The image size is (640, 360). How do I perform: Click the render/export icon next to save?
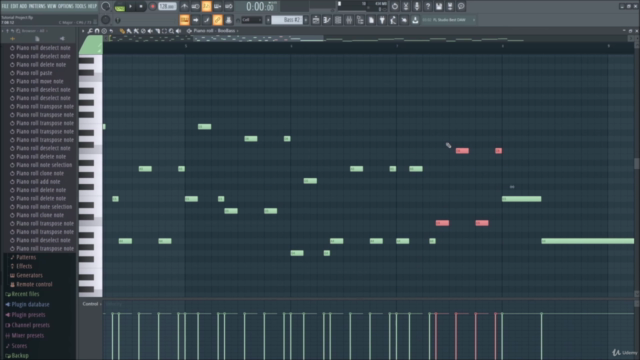click(450, 7)
